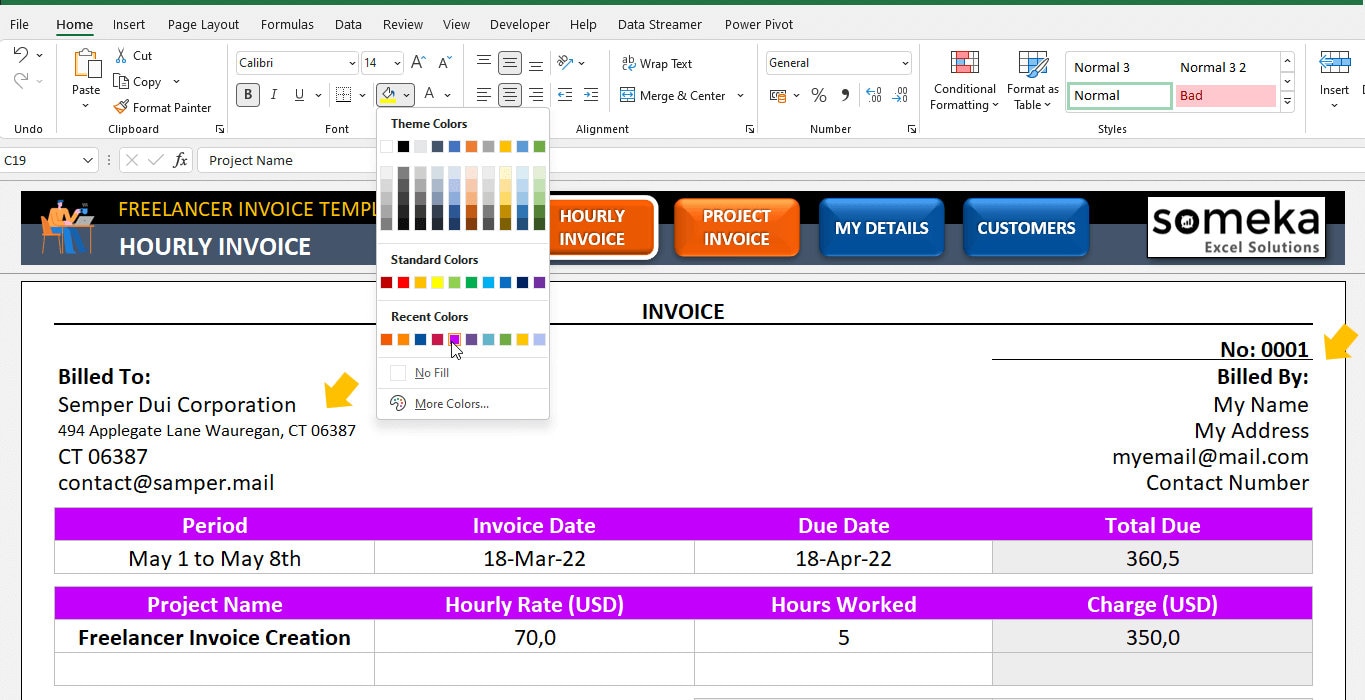Click the Increase Indent icon
This screenshot has width=1365, height=700.
[591, 95]
